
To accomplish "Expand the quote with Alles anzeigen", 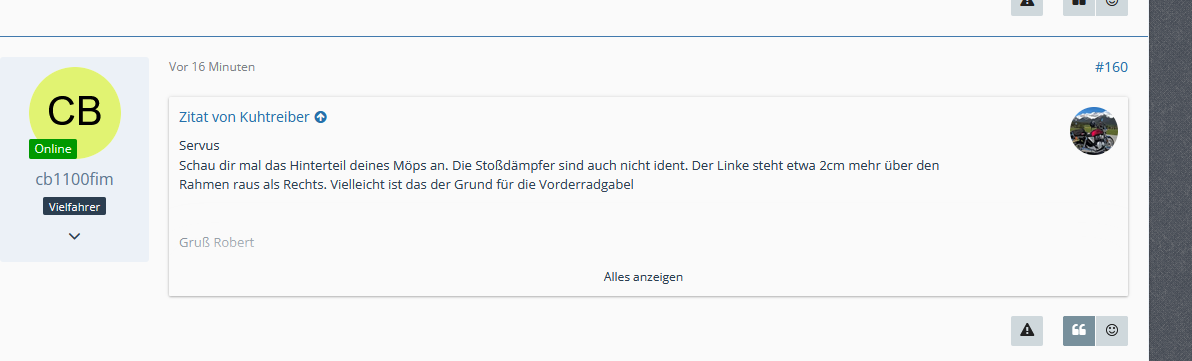I will 643,277.
